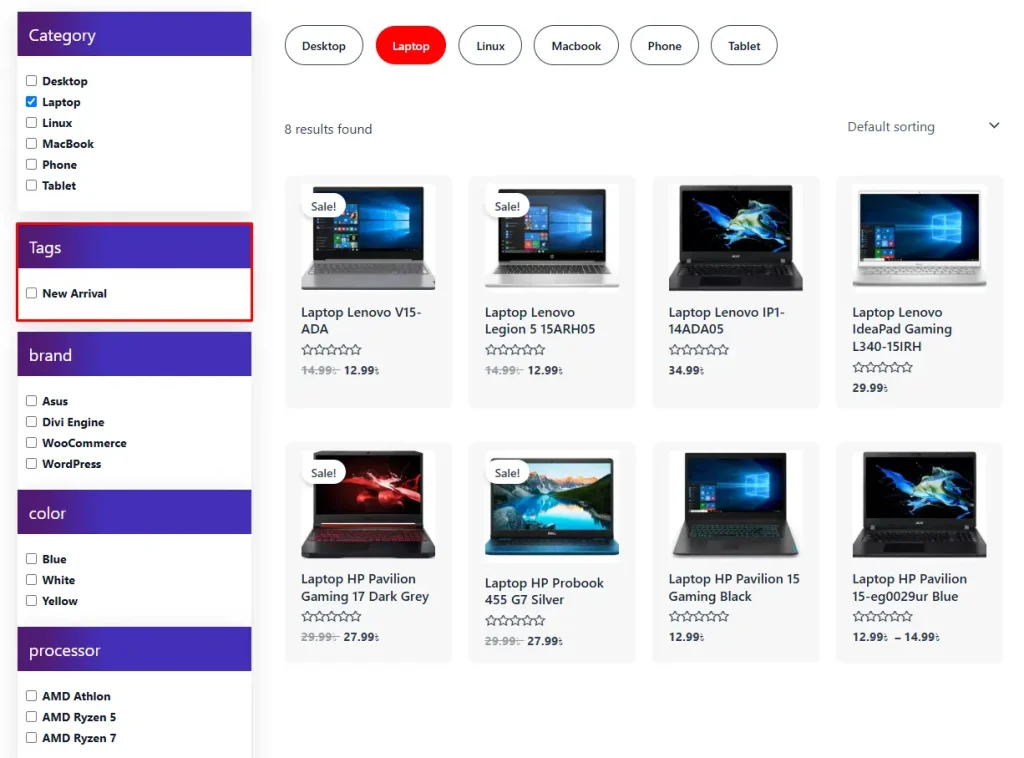This screenshot has height=758, width=1024.
Task: Click the 12.99 price of HP Pavilion 15 Gaming Black
Action: point(686,637)
